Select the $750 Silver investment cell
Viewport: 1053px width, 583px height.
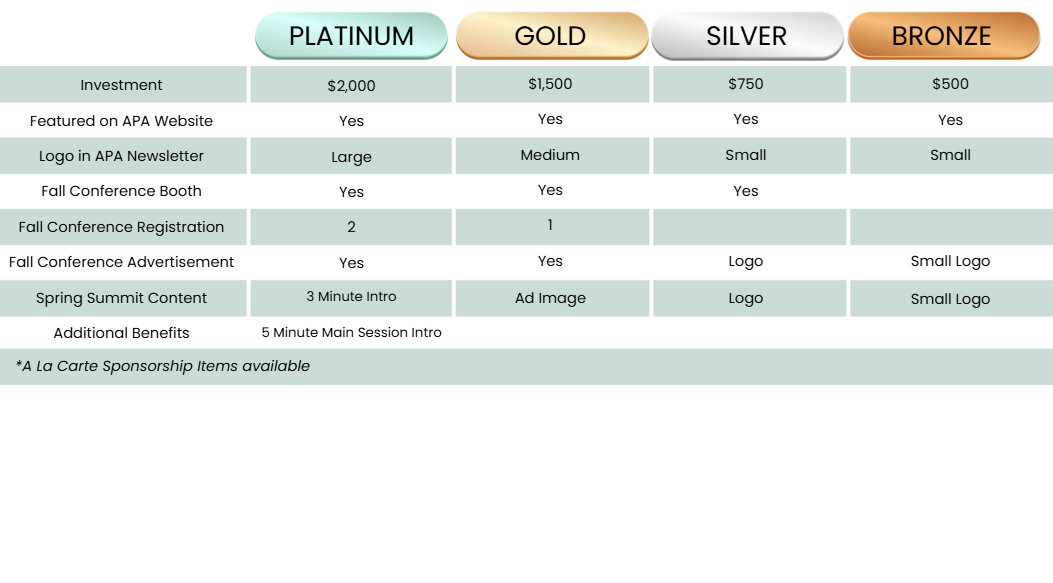pos(746,84)
